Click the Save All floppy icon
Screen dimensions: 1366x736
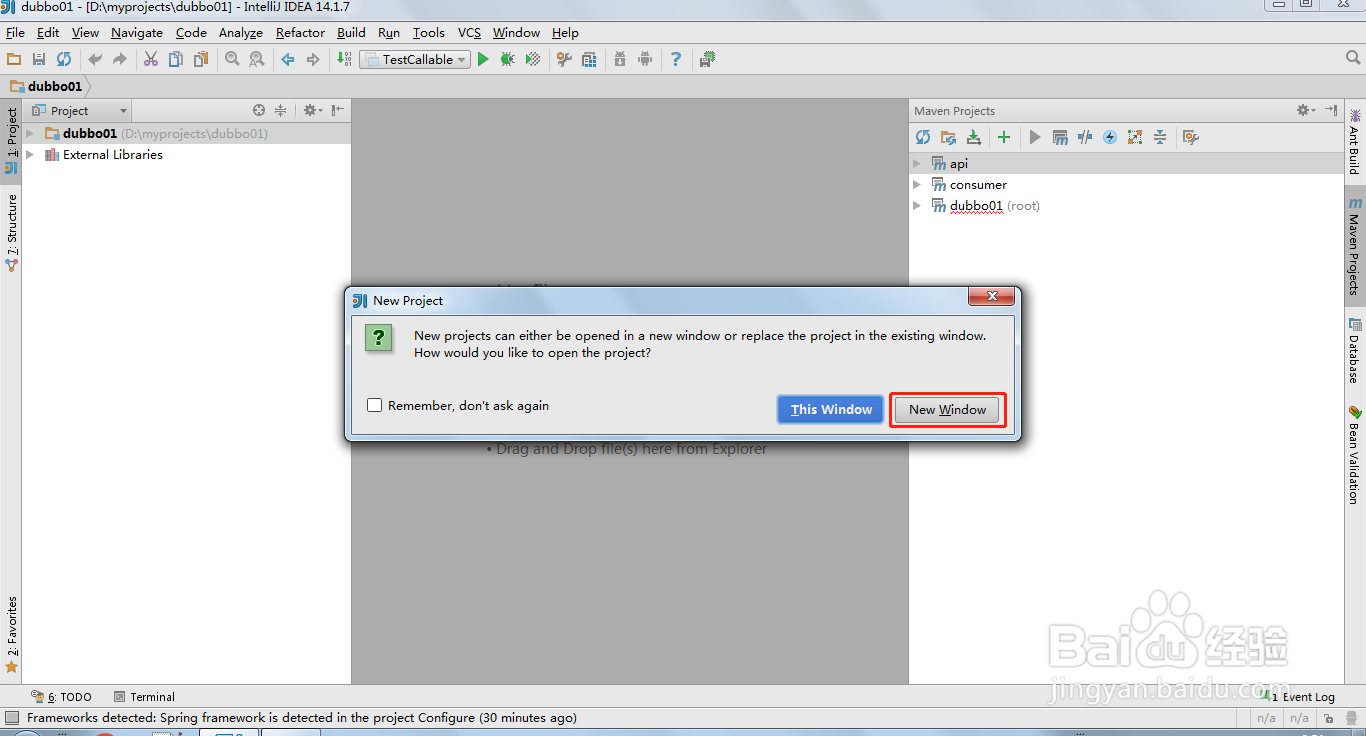click(x=39, y=60)
